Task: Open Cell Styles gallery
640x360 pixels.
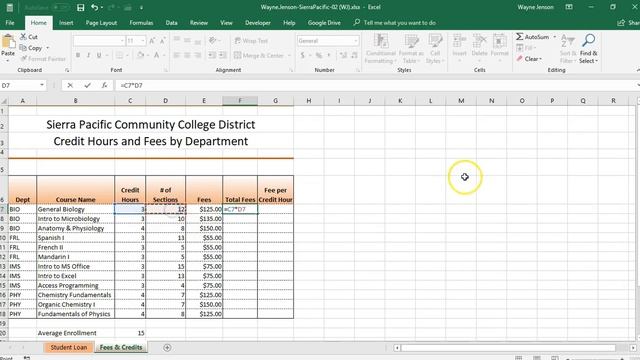Action: [435, 49]
